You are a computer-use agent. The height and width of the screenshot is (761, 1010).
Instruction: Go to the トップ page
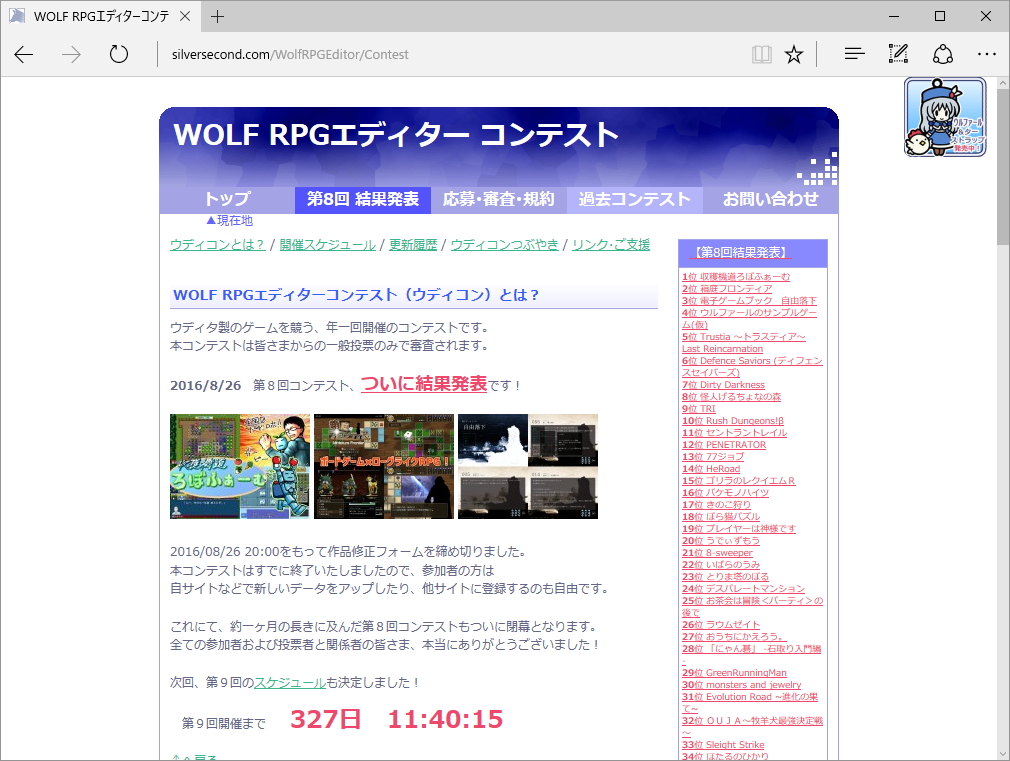[228, 199]
